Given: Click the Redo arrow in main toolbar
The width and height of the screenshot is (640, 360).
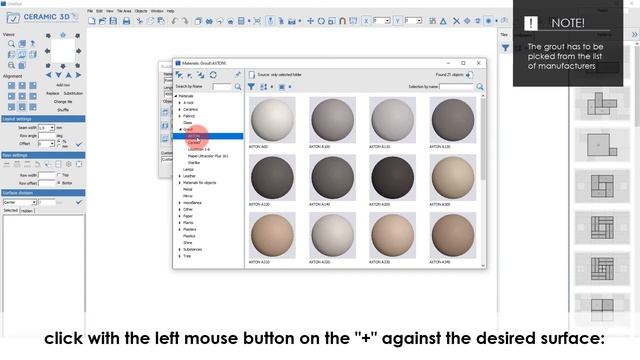Looking at the screenshot, I should [184, 21].
